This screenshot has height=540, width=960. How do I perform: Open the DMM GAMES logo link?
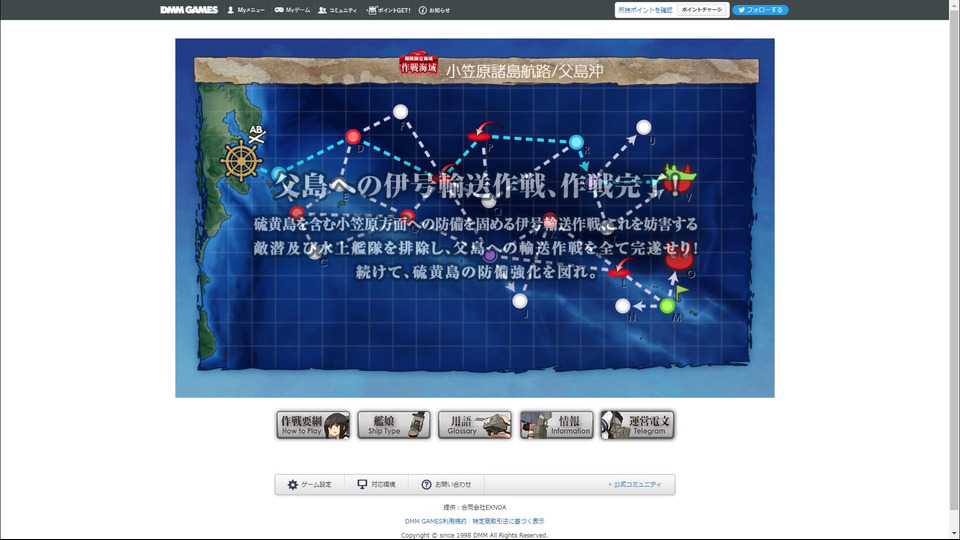tap(189, 10)
